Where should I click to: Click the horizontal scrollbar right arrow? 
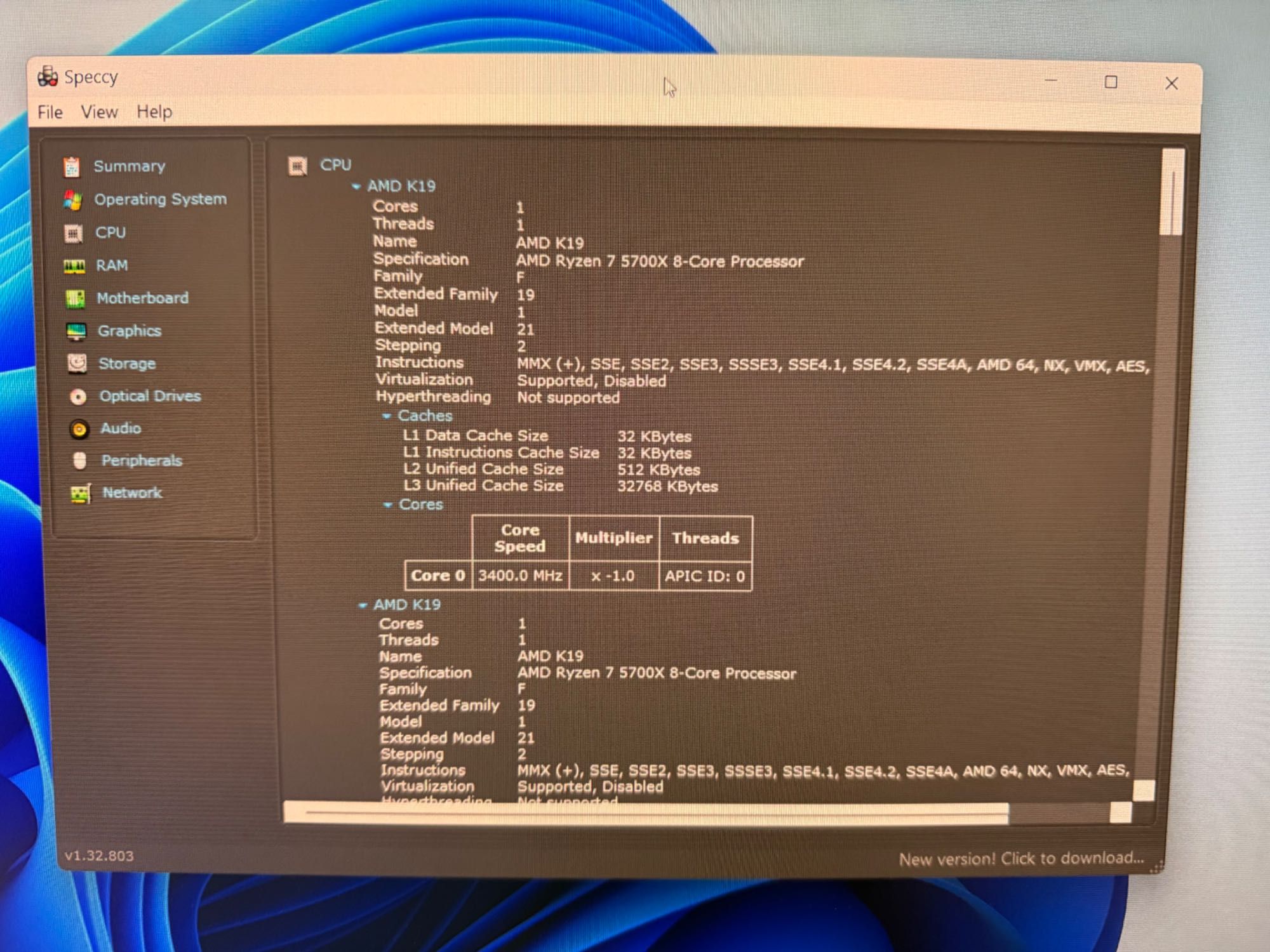(1121, 813)
